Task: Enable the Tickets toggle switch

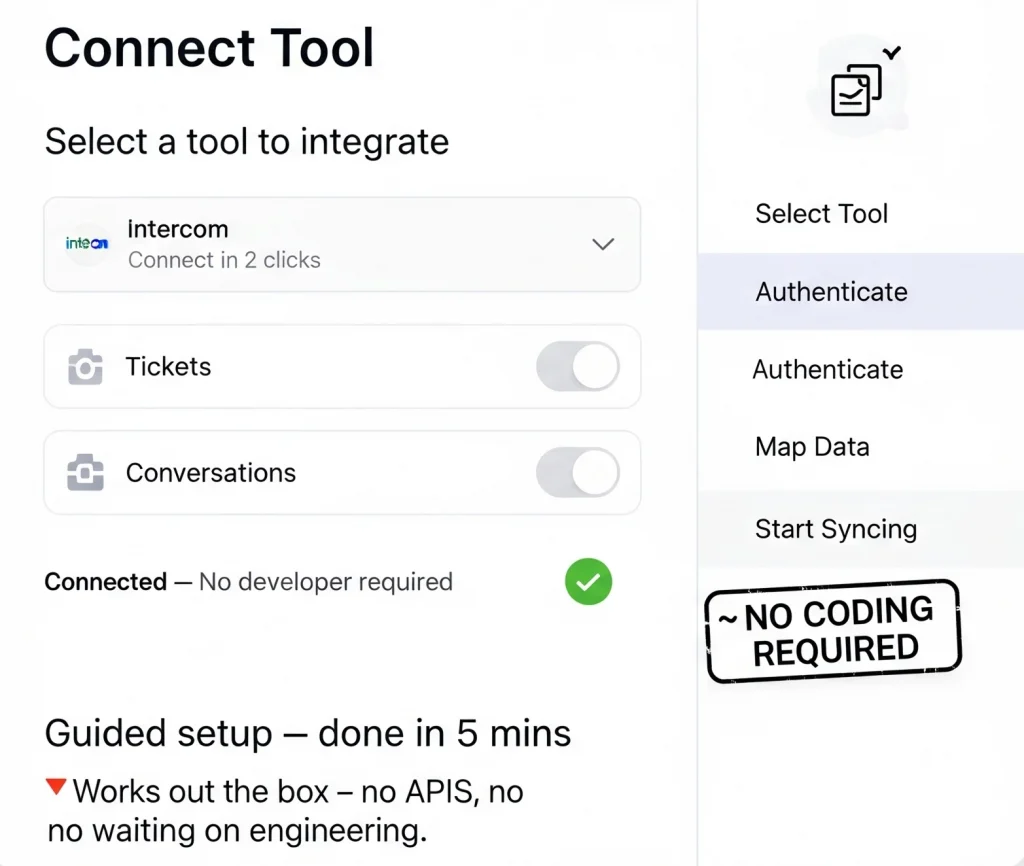Action: pos(577,367)
